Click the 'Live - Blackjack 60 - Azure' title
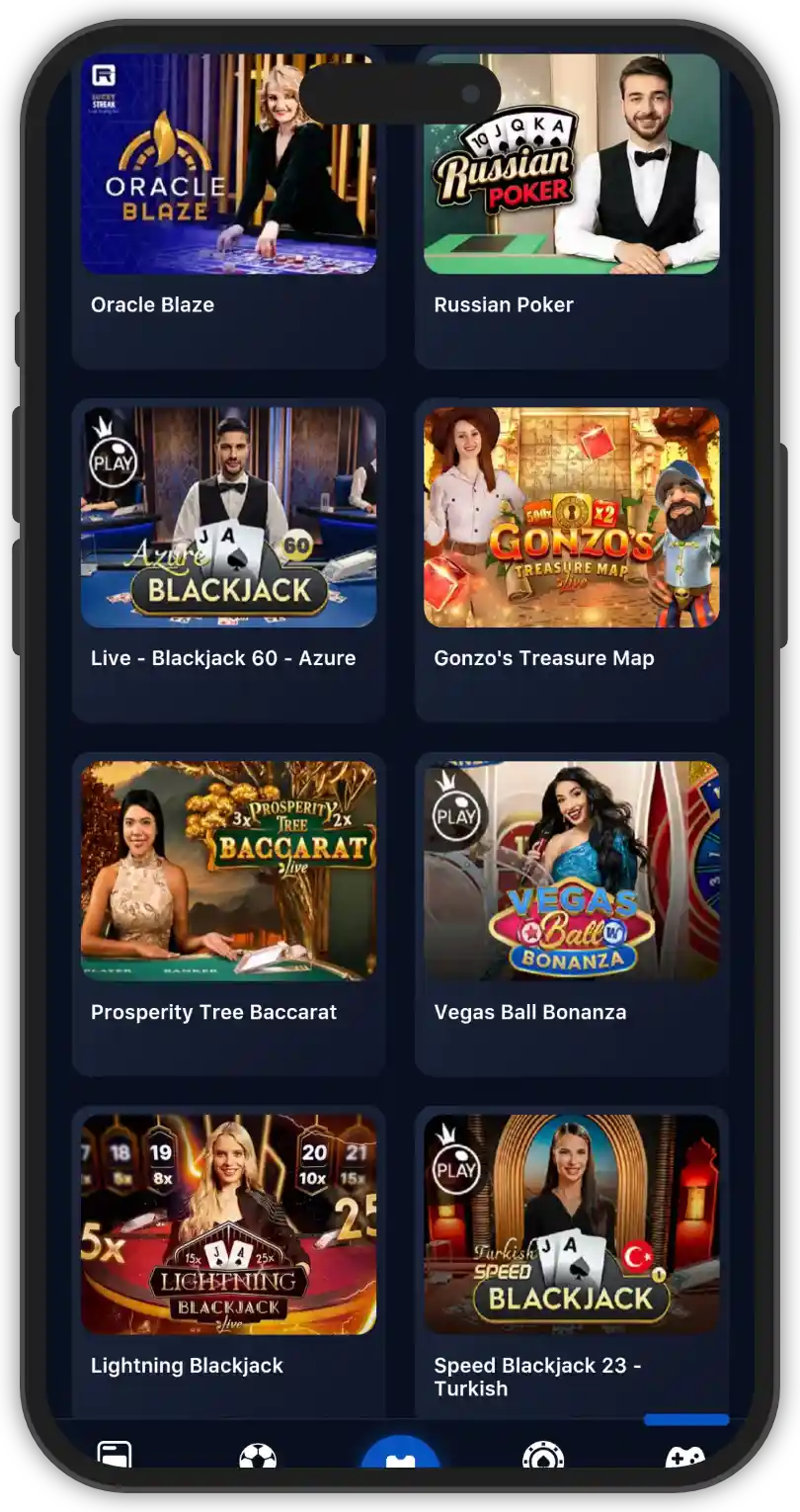 tap(223, 658)
